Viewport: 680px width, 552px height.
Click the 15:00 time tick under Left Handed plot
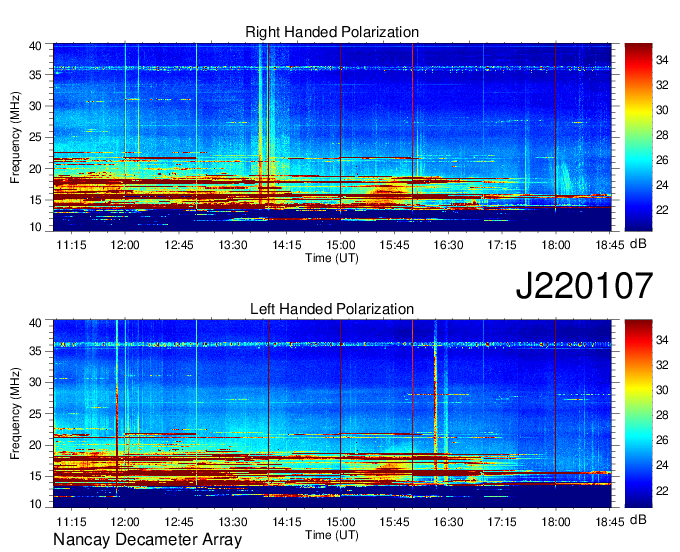(x=340, y=522)
